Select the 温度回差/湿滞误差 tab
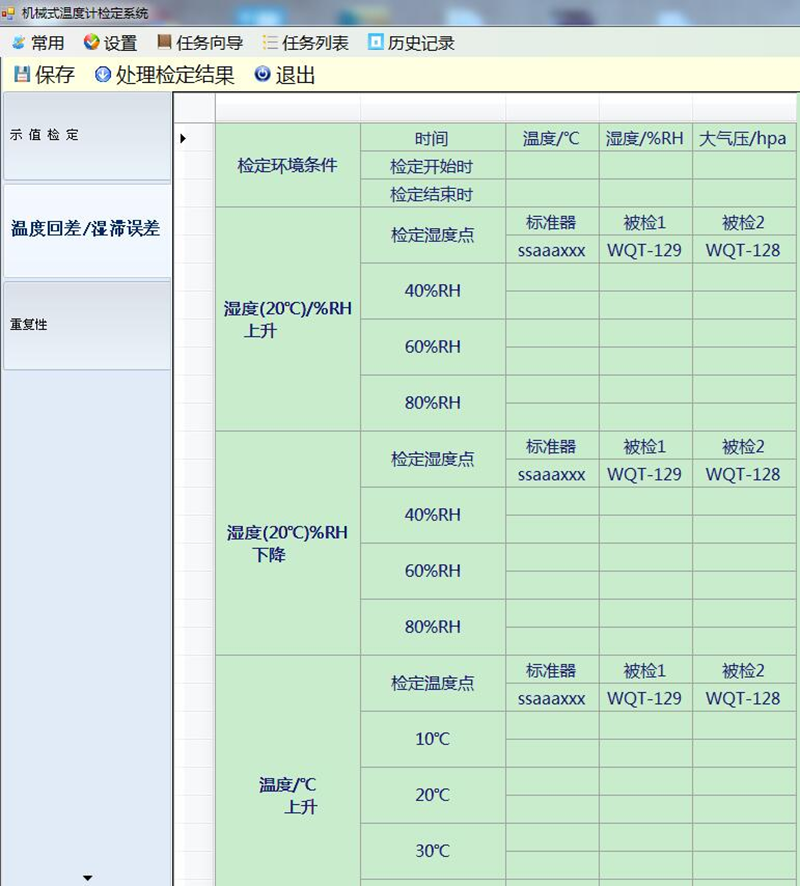The width and height of the screenshot is (800, 886). tap(87, 230)
